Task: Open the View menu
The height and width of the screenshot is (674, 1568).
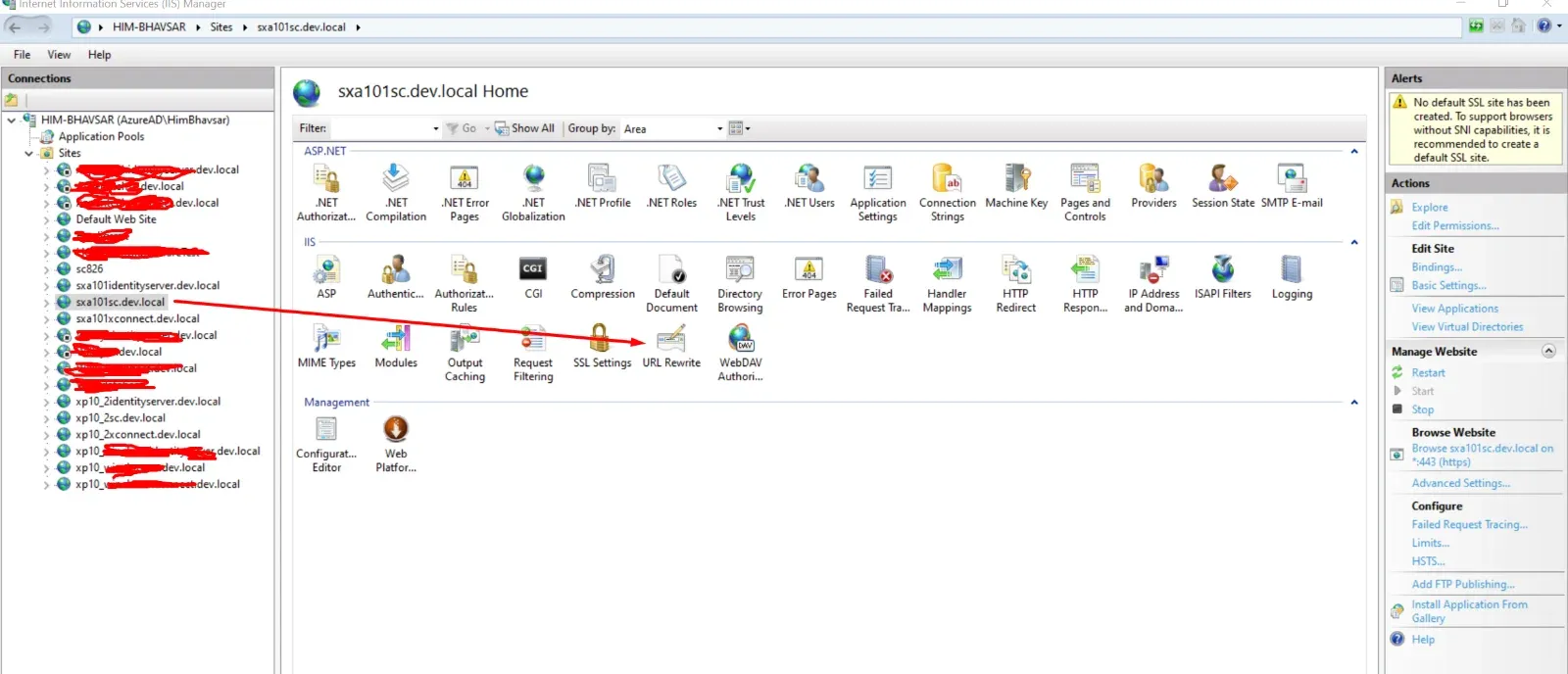Action: pos(59,55)
